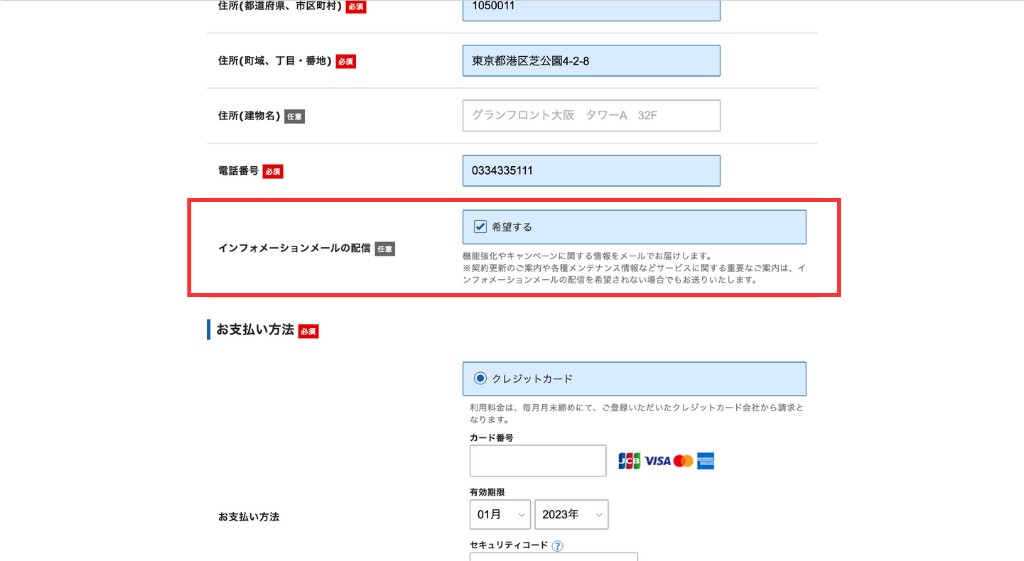This screenshot has width=1024, height=561.
Task: Click the postal code field showing 1050011
Action: [x=591, y=8]
